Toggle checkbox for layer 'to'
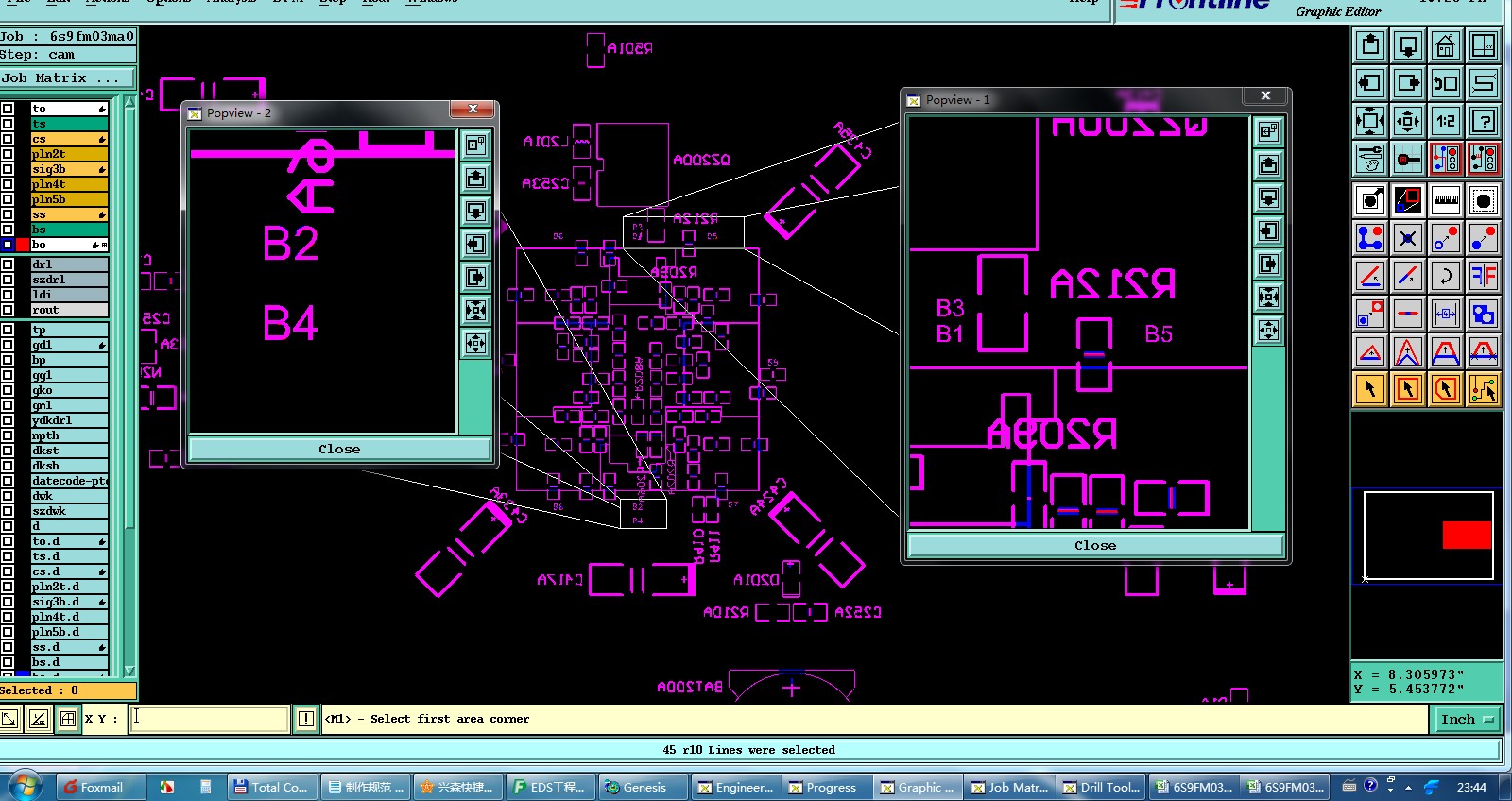This screenshot has width=1512, height=801. tap(8, 109)
